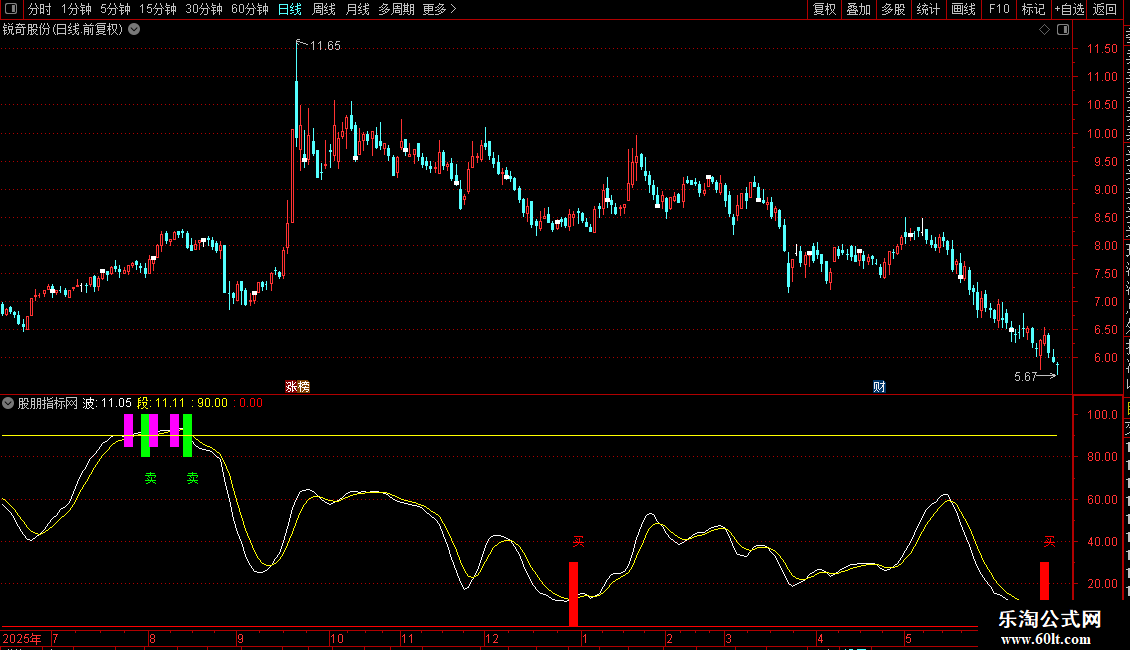Click the first green 卖 sell signal
This screenshot has width=1130, height=650.
(151, 478)
